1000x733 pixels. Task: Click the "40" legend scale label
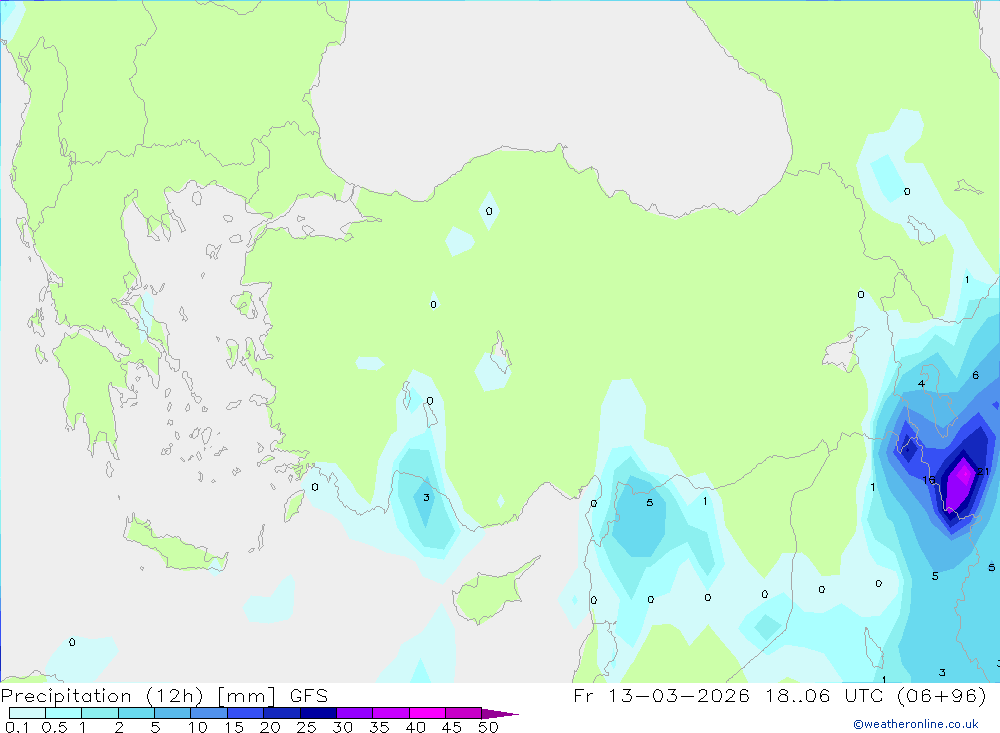click(x=415, y=727)
